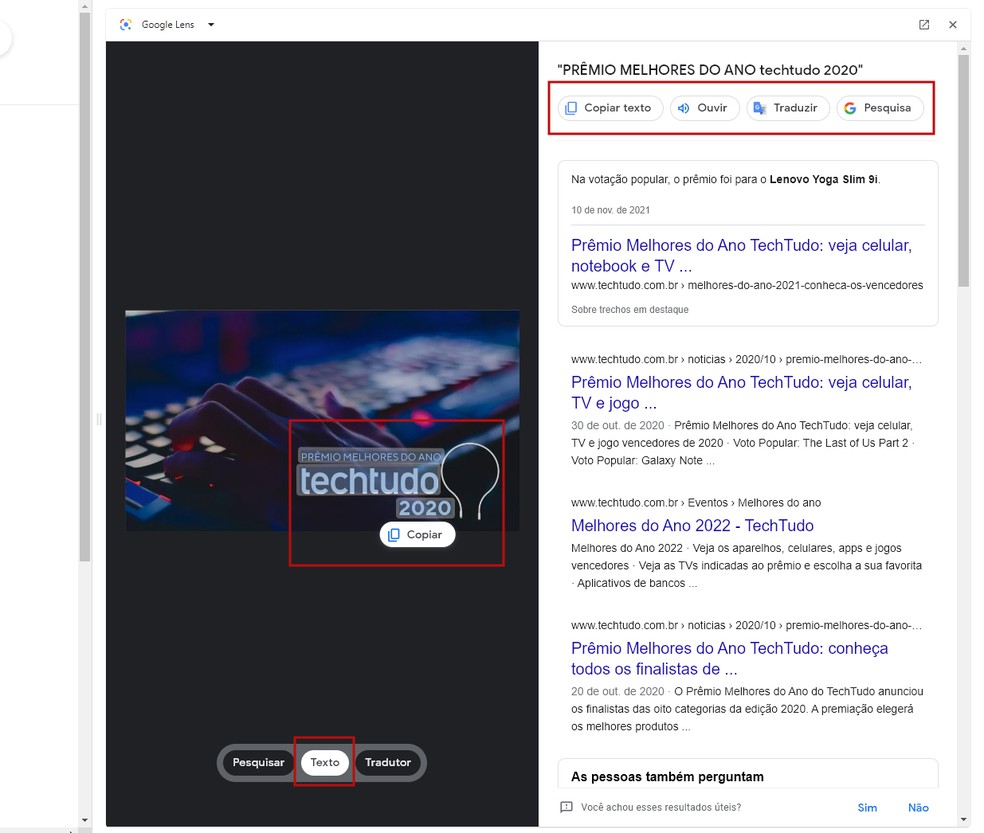Click the highlighted '2020' text in image
Screen dimensions: 984x833
tap(425, 508)
